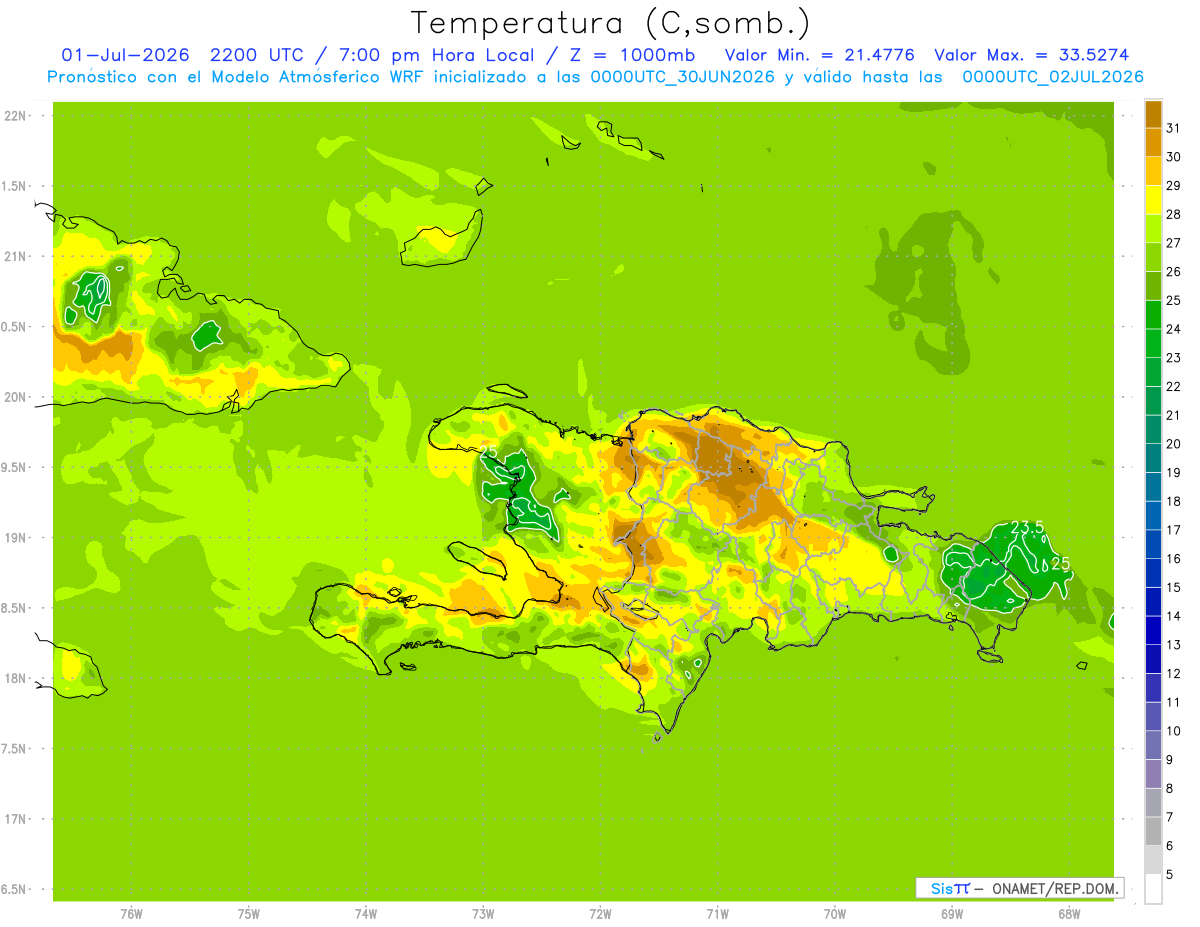
Task: Pick the green swatch between 24 and 25
Action: 1153,315
